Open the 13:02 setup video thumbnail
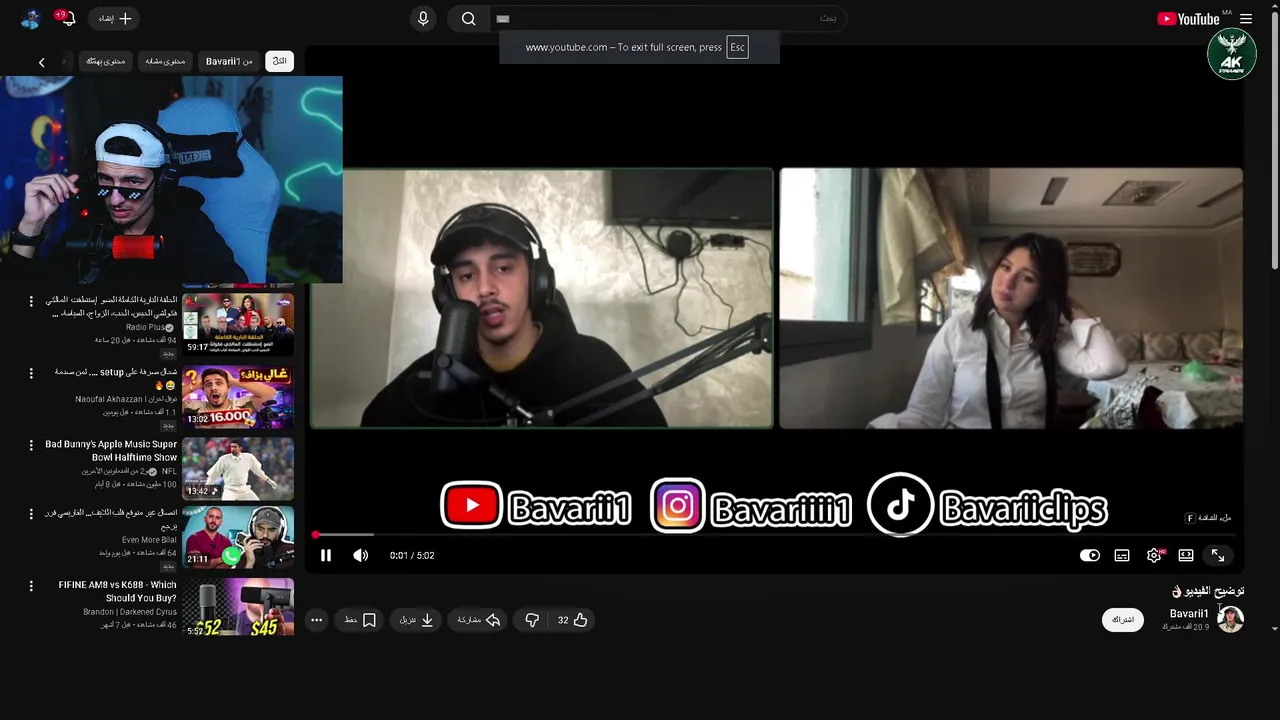 [x=238, y=397]
